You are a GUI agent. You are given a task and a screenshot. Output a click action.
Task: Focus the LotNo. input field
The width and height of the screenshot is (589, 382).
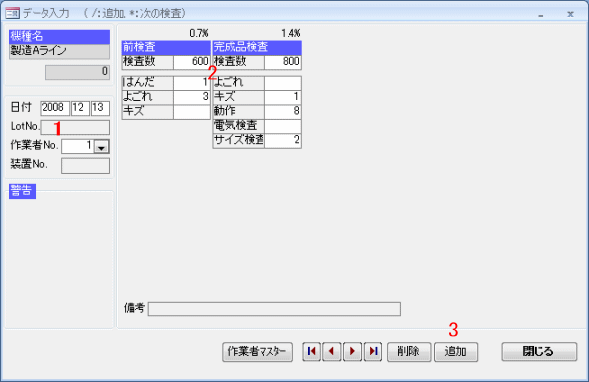point(75,127)
